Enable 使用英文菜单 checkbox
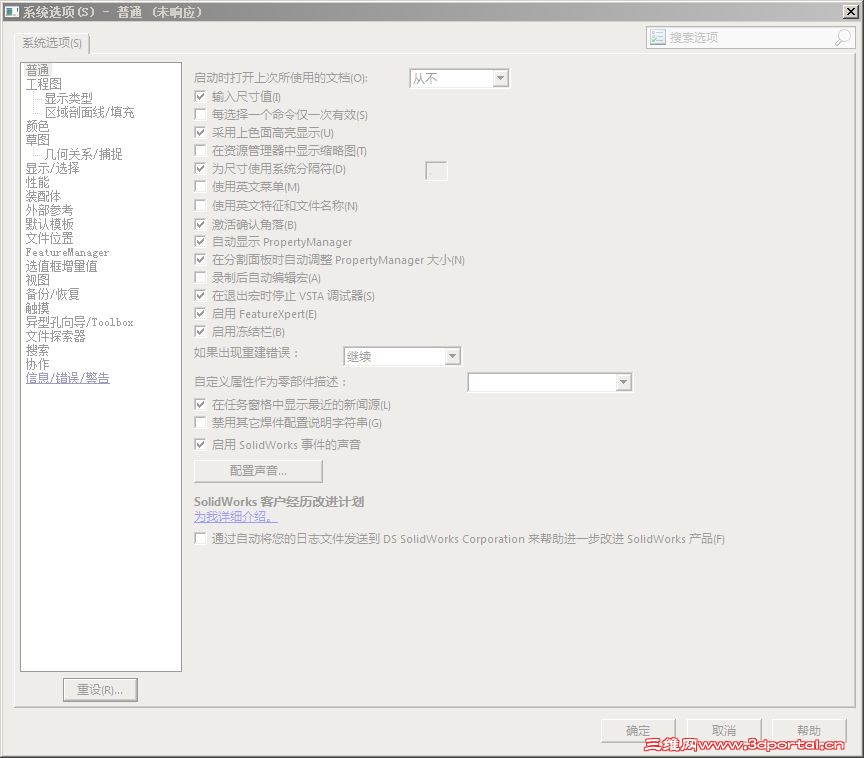Viewport: 864px width, 758px height. pyautogui.click(x=200, y=187)
